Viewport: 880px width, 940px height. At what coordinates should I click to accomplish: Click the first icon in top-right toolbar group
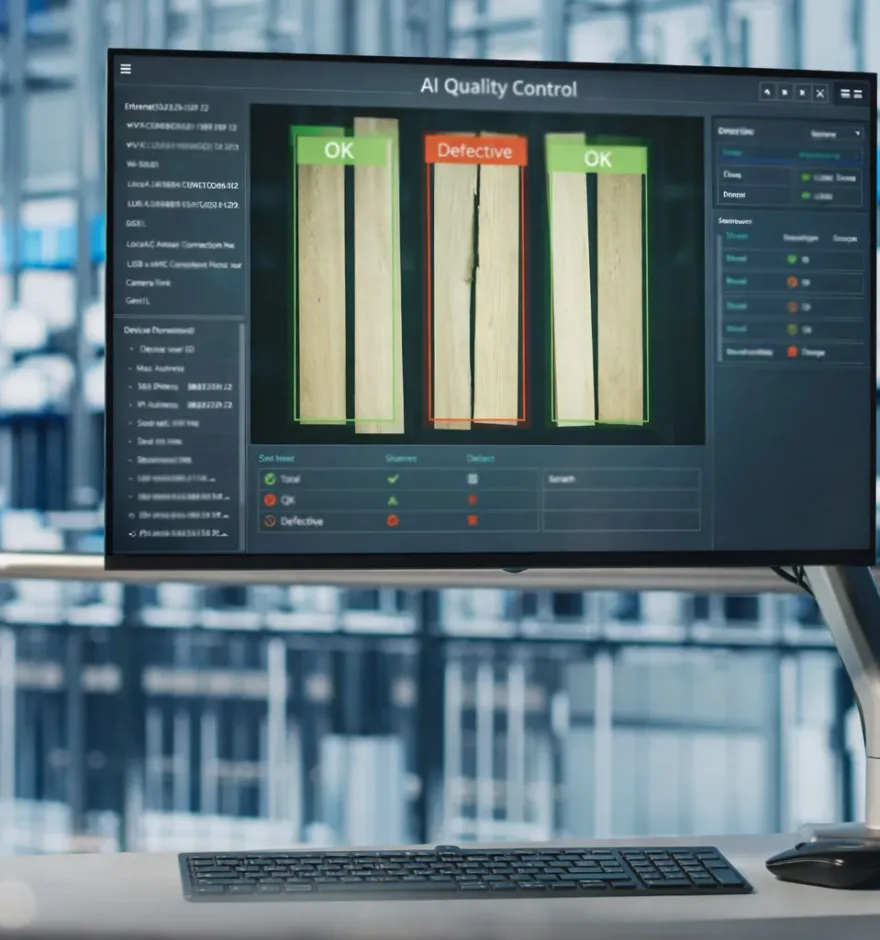pos(767,92)
